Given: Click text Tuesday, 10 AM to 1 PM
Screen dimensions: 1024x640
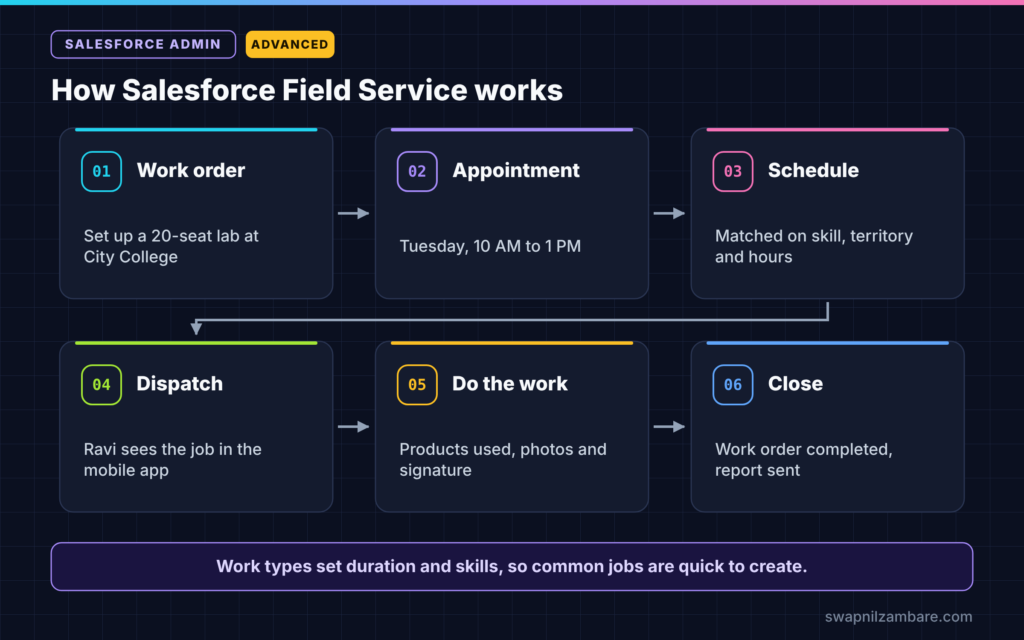Looking at the screenshot, I should click(490, 246).
